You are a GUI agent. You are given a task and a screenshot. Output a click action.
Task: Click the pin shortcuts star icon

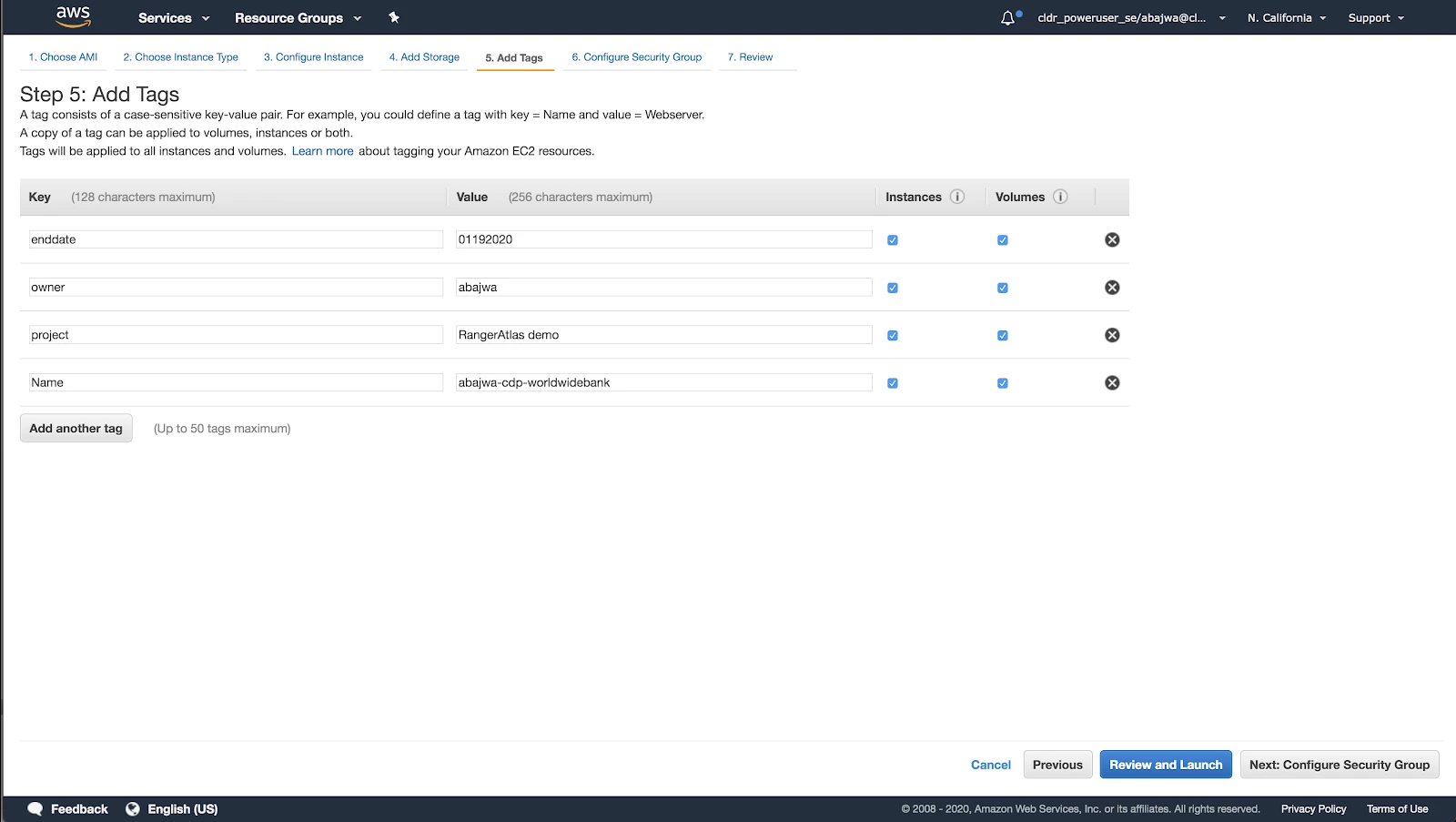tap(394, 17)
